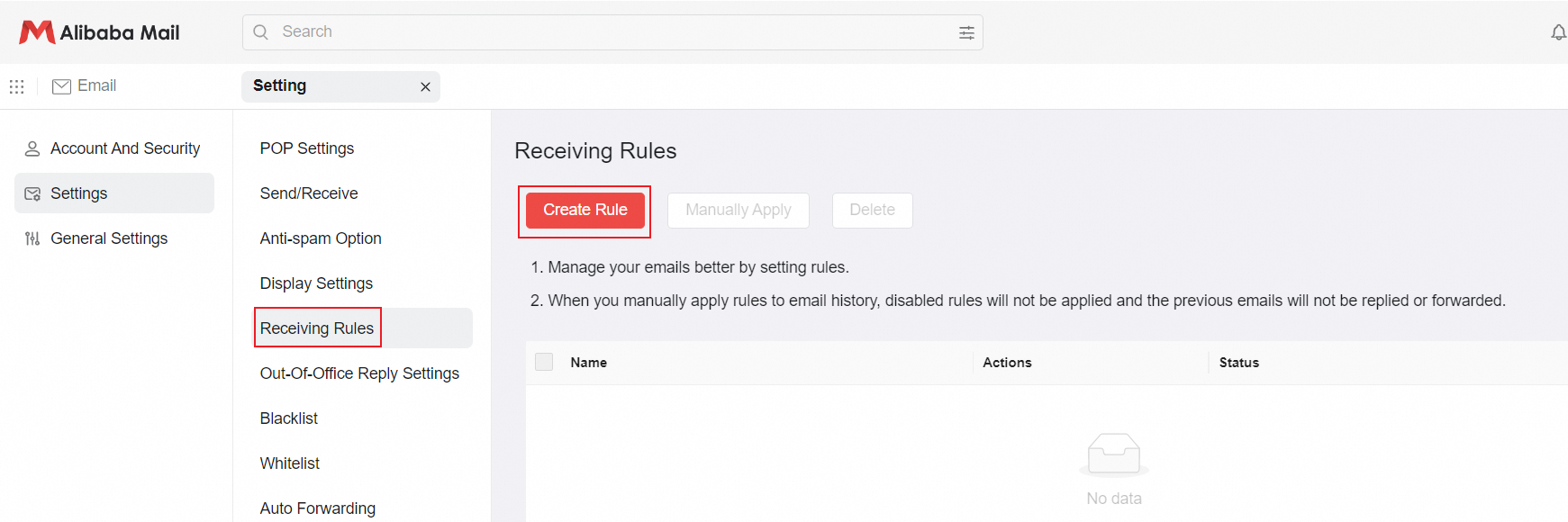Open the apps grid launcher icon
The height and width of the screenshot is (522, 1568).
[16, 86]
